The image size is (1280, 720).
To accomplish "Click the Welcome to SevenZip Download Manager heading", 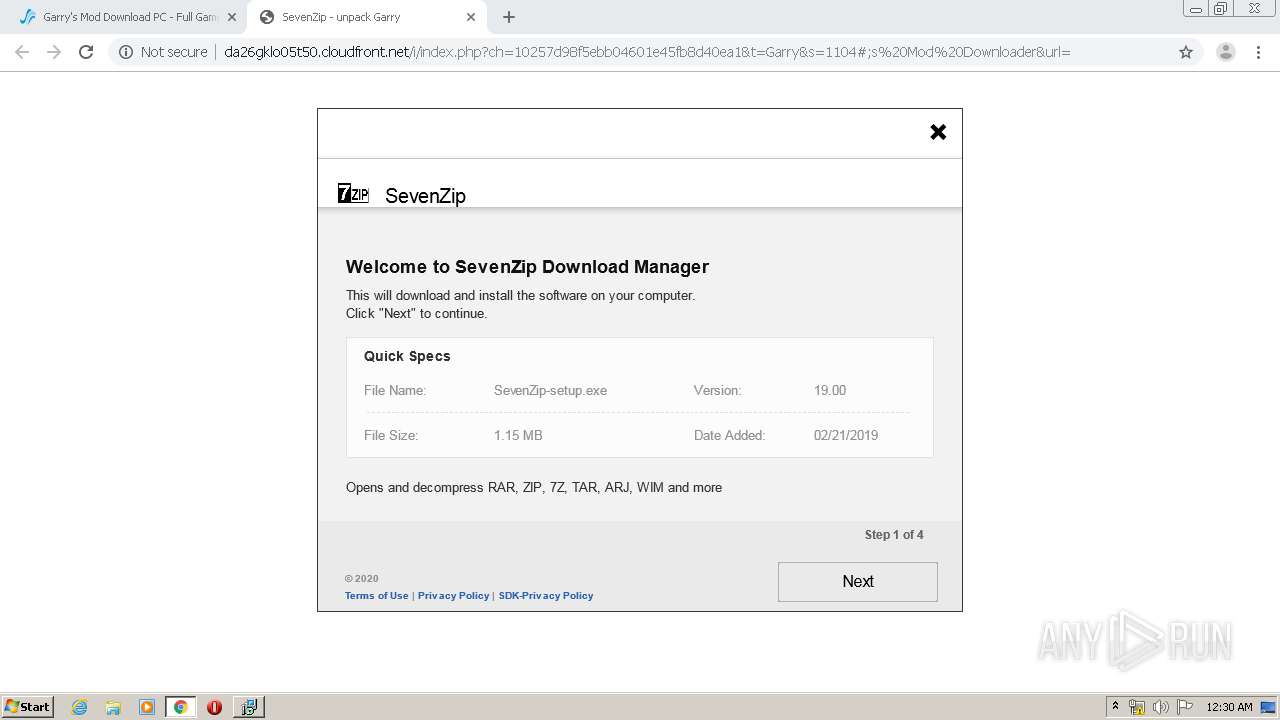I will (x=527, y=267).
